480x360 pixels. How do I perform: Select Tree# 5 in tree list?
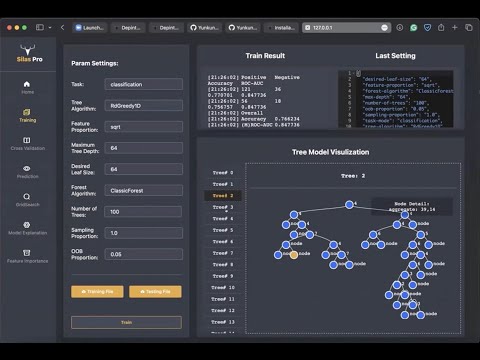[x=223, y=230]
